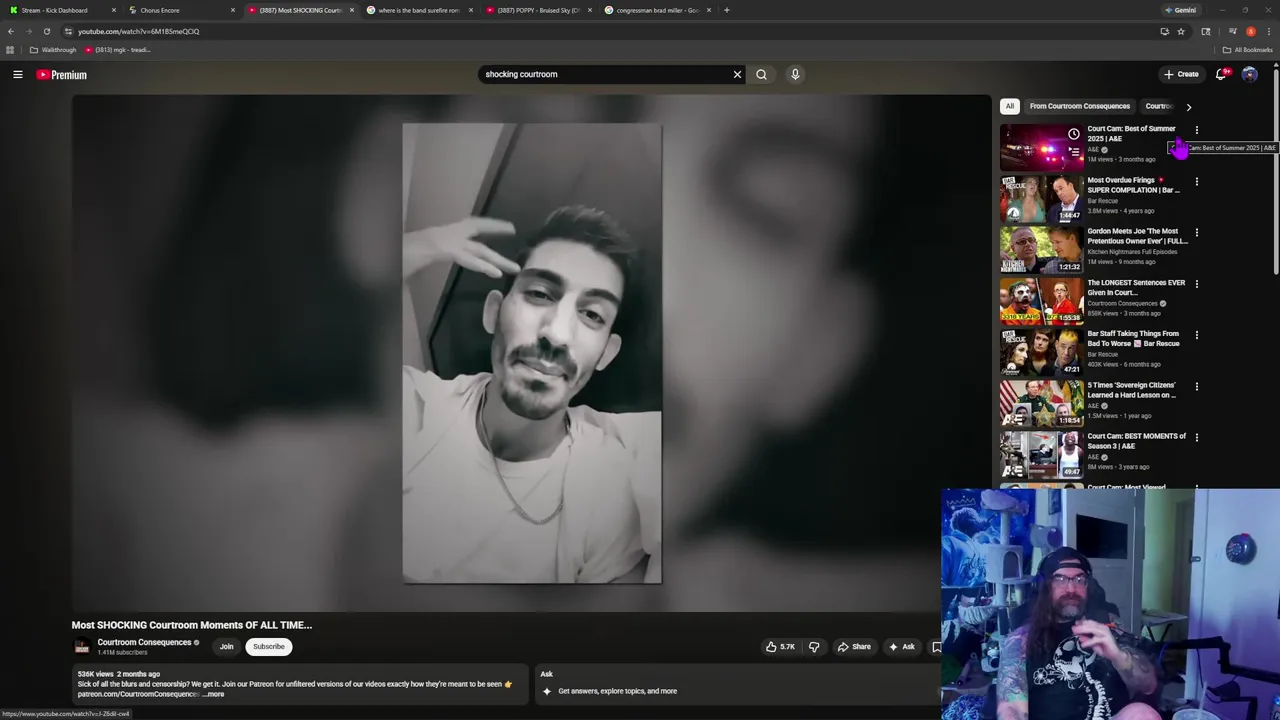
Task: Open Courtroom Consequences channel name link
Action: click(x=144, y=642)
